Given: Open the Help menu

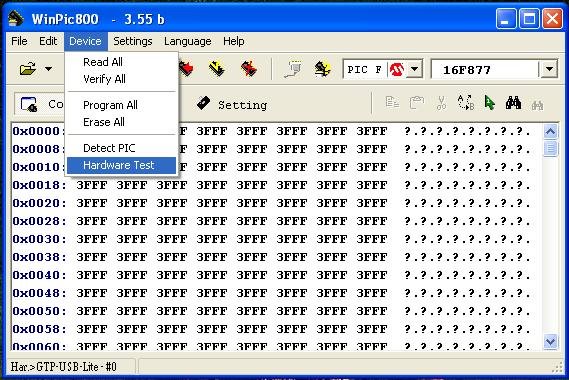Looking at the screenshot, I should [233, 41].
